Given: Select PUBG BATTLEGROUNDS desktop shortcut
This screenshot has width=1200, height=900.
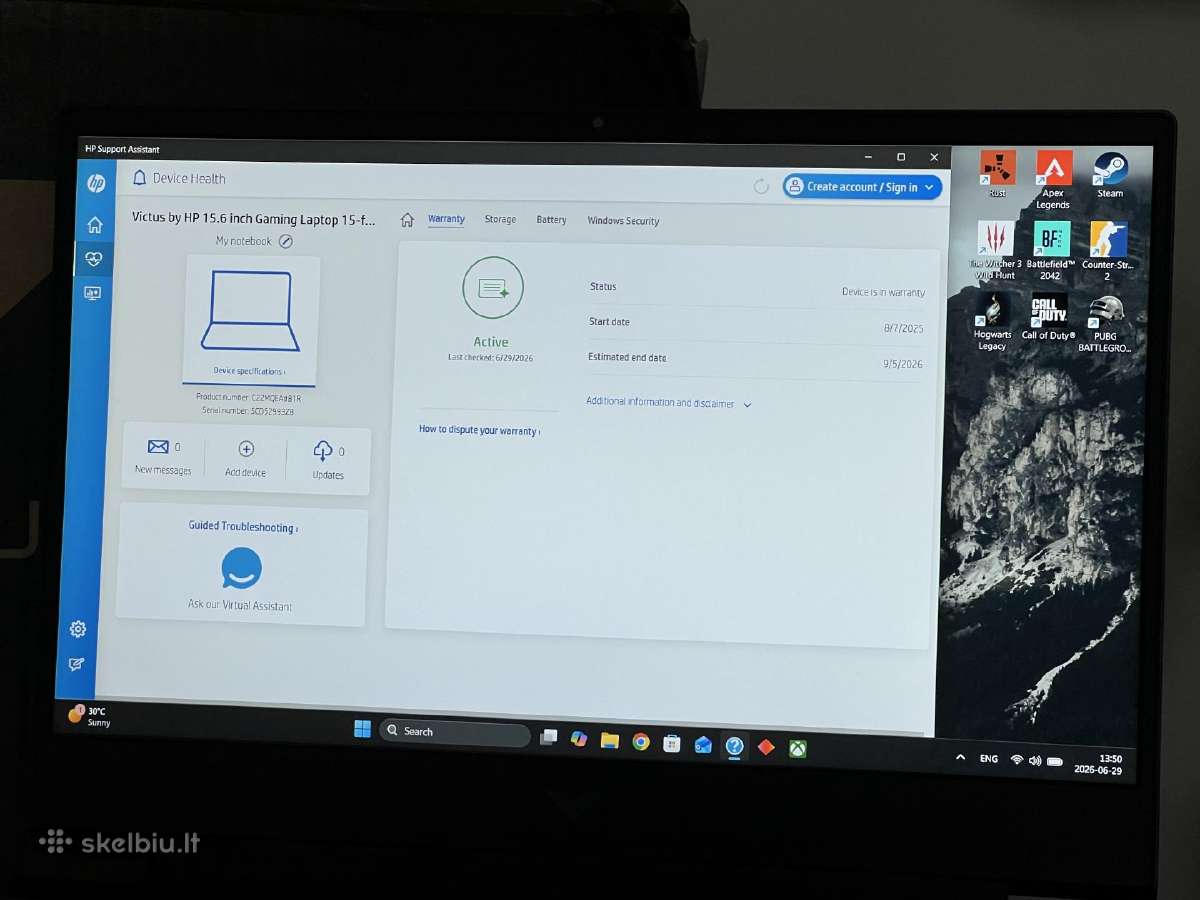Looking at the screenshot, I should (x=1106, y=313).
